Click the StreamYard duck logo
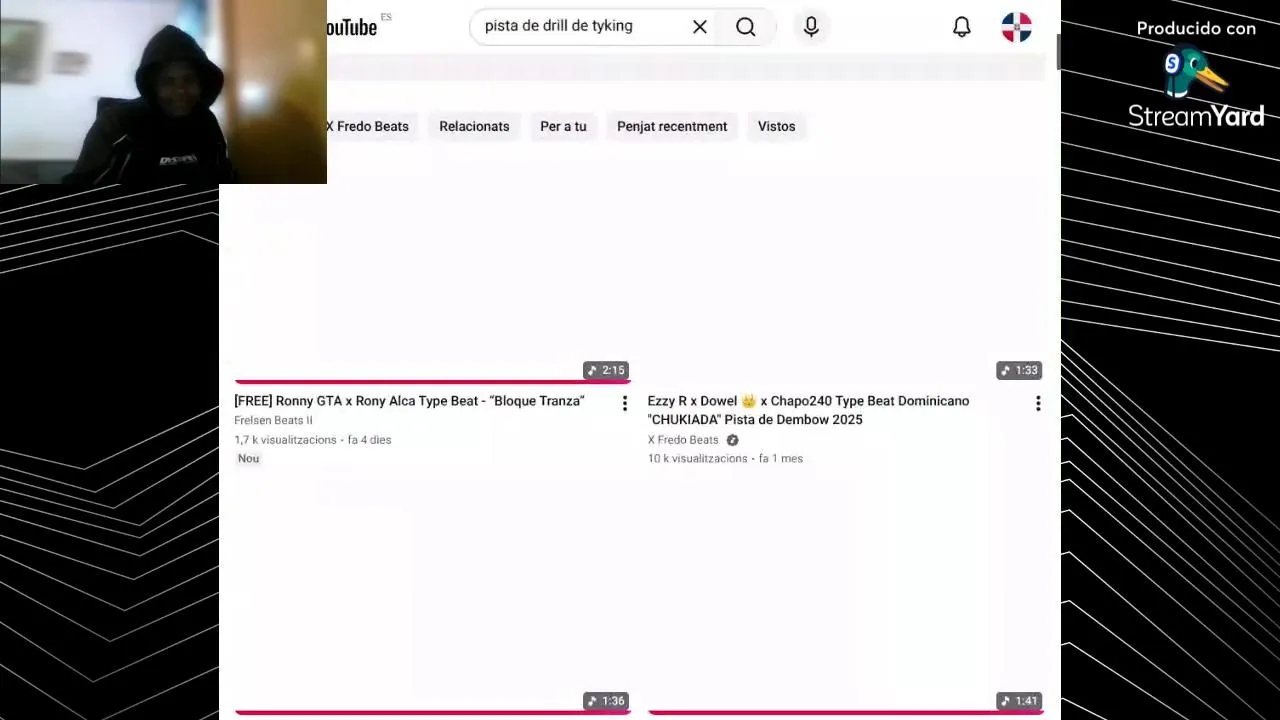 (1194, 72)
